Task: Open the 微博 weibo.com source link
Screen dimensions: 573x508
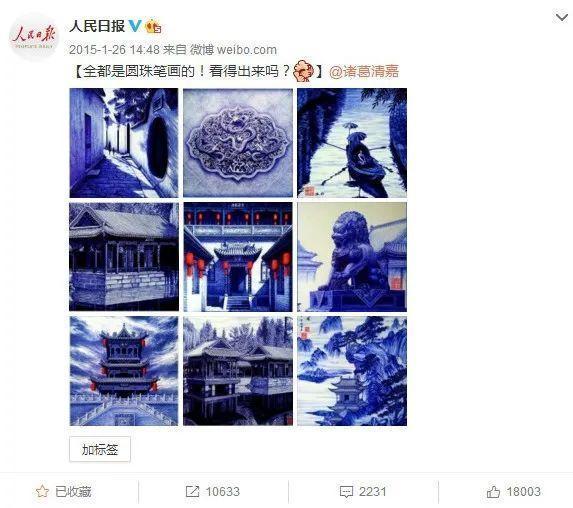Action: (234, 49)
